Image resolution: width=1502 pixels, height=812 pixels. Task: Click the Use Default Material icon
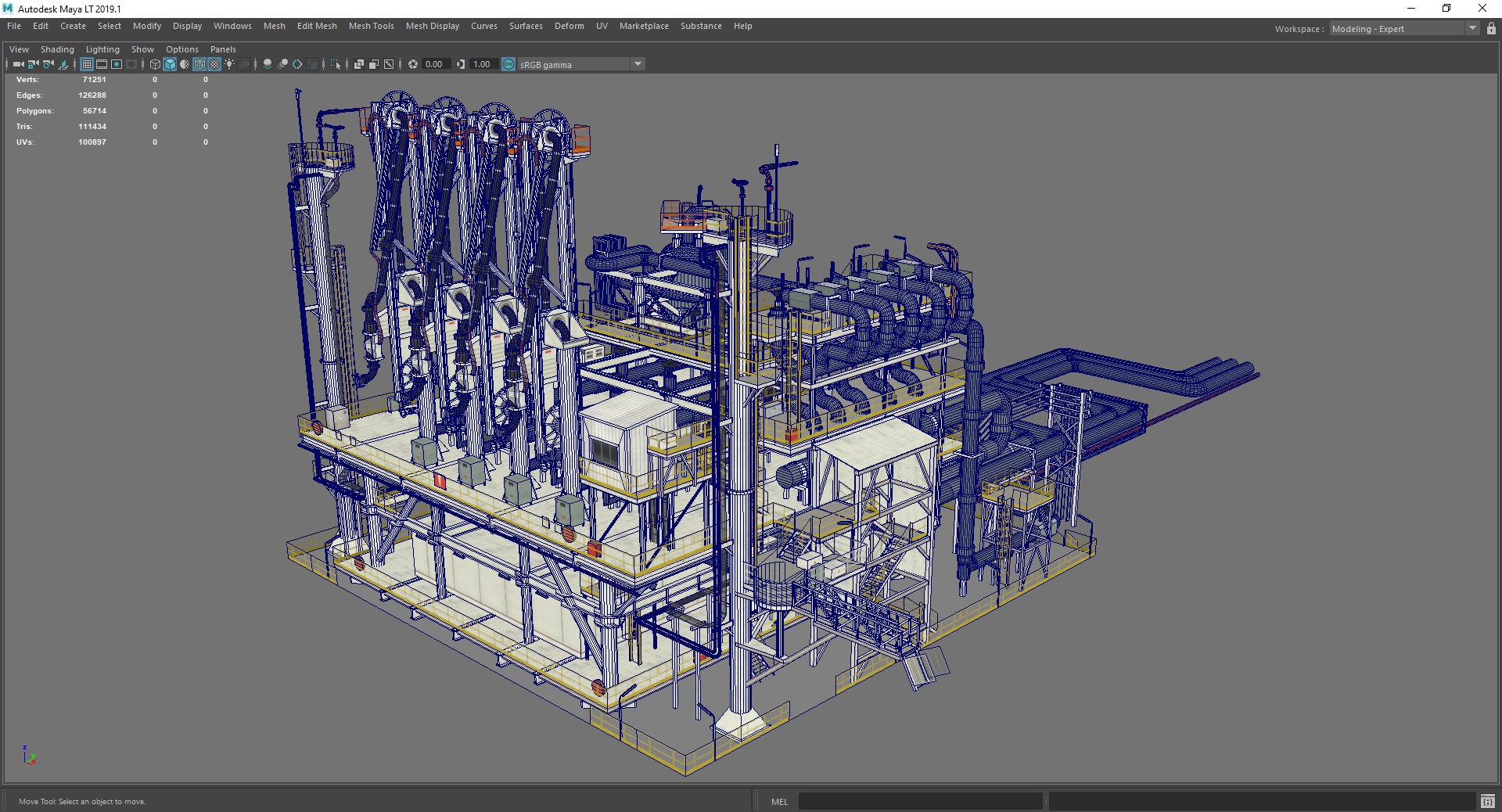(185, 64)
